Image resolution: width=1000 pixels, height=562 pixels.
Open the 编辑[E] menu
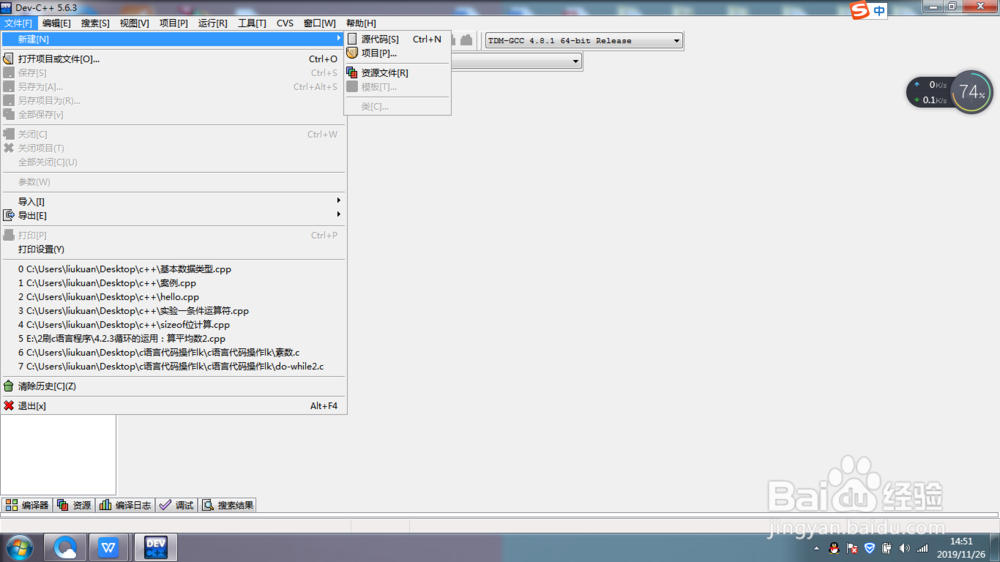tap(56, 23)
